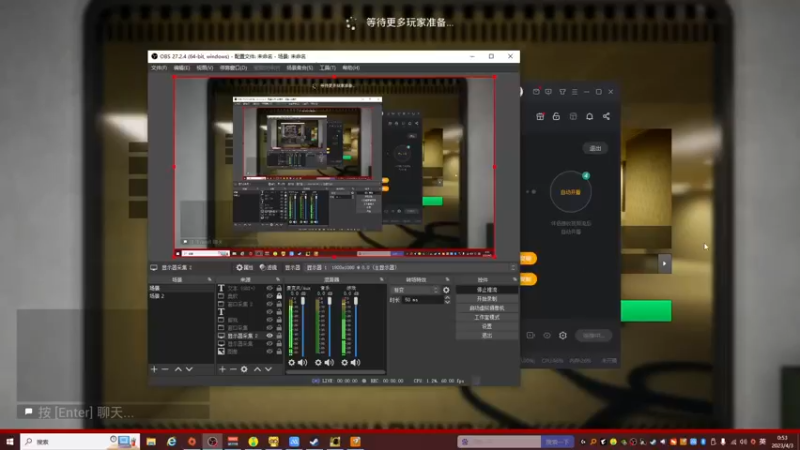Adjust the 麦克风/Aux volume slider

pos(303,327)
